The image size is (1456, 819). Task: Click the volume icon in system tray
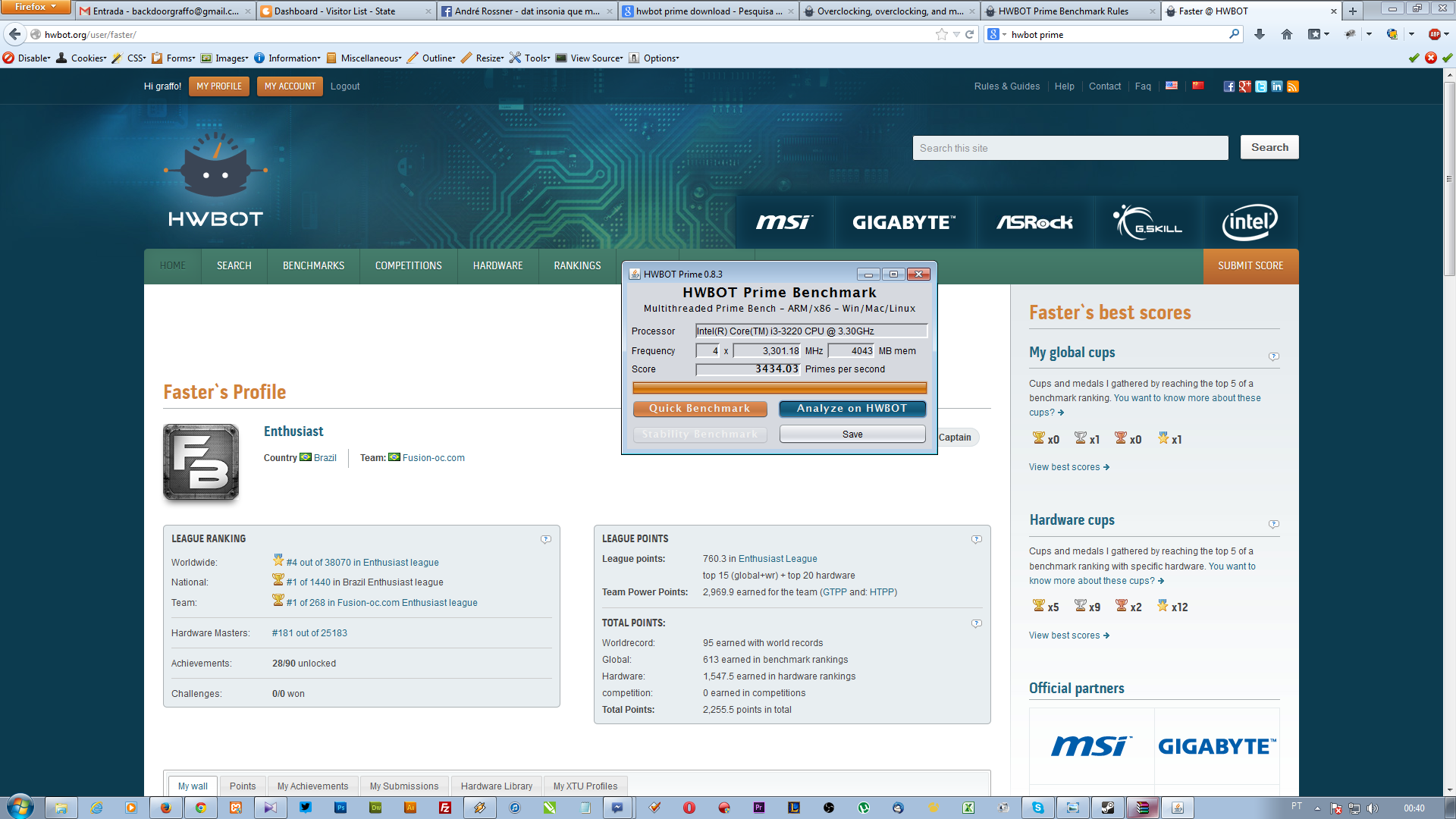point(1373,808)
